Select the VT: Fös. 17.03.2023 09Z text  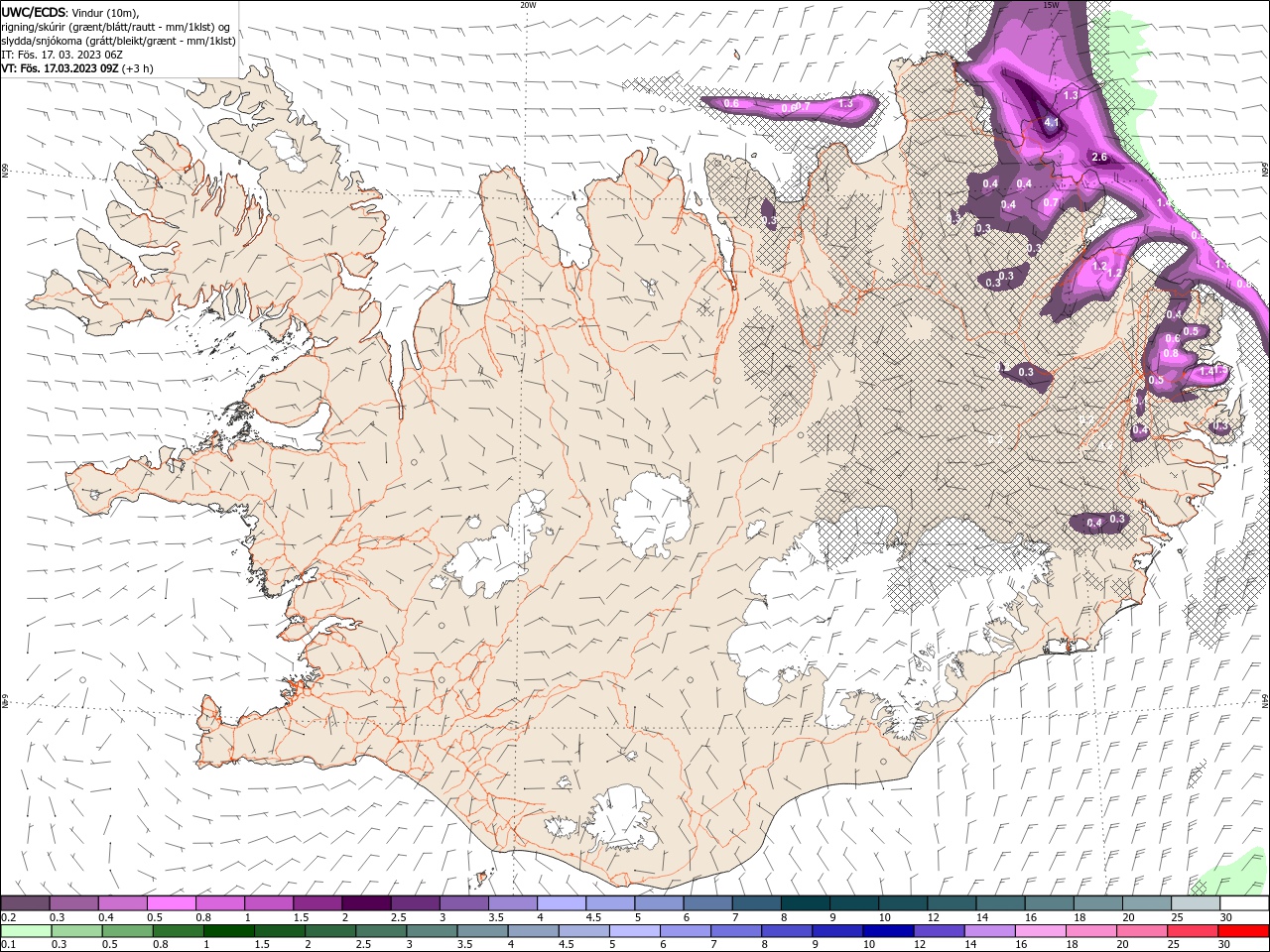(x=60, y=68)
